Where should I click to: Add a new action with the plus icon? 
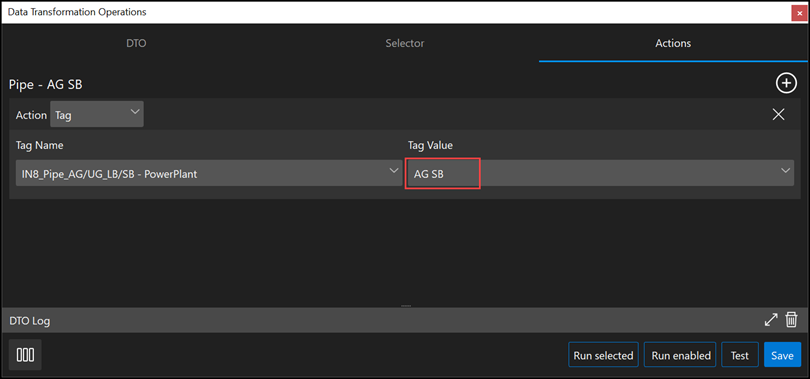coord(786,83)
